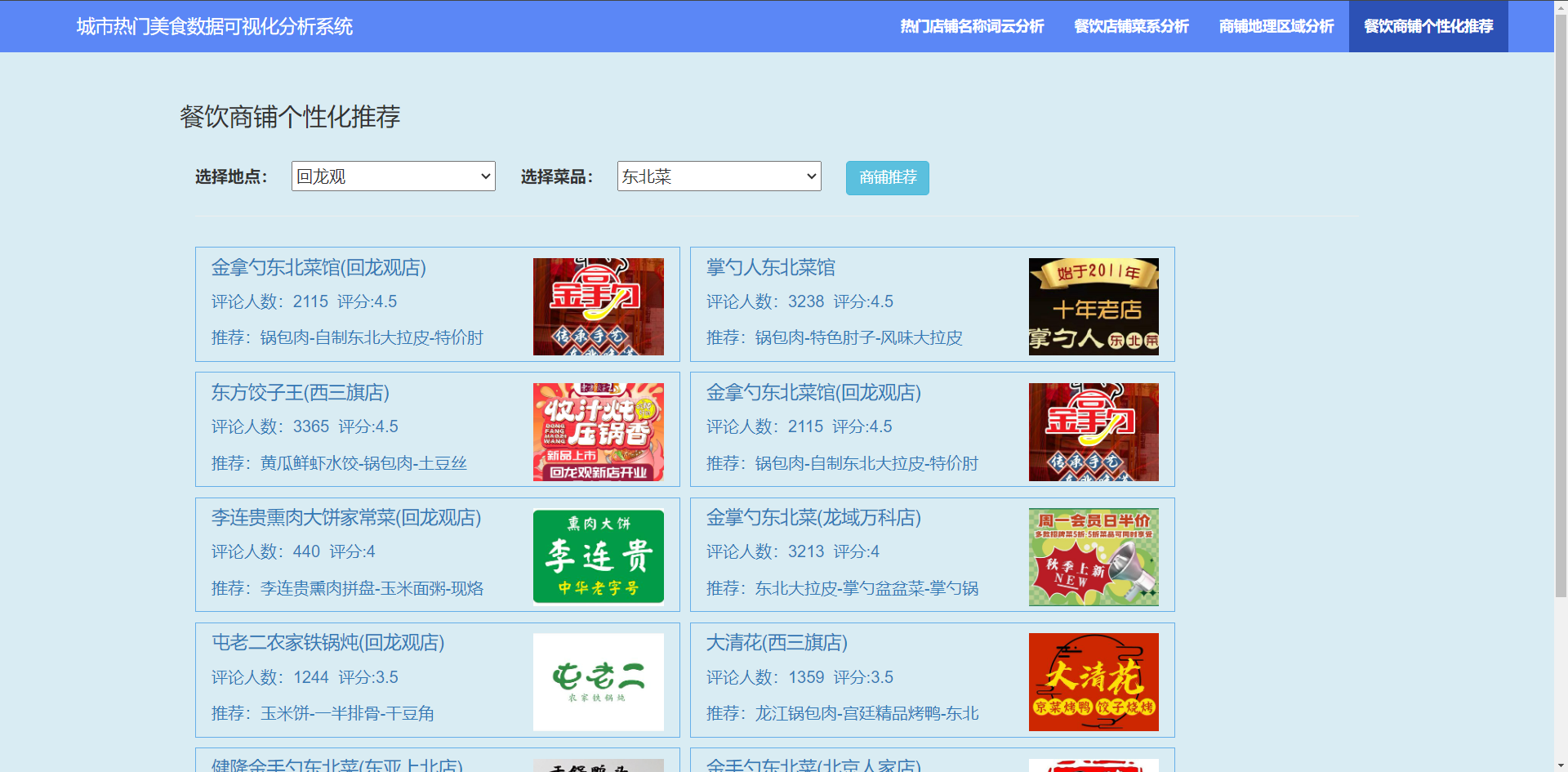Click text 评论人数：3365 评分:4.5
This screenshot has height=772, width=1568.
[305, 426]
